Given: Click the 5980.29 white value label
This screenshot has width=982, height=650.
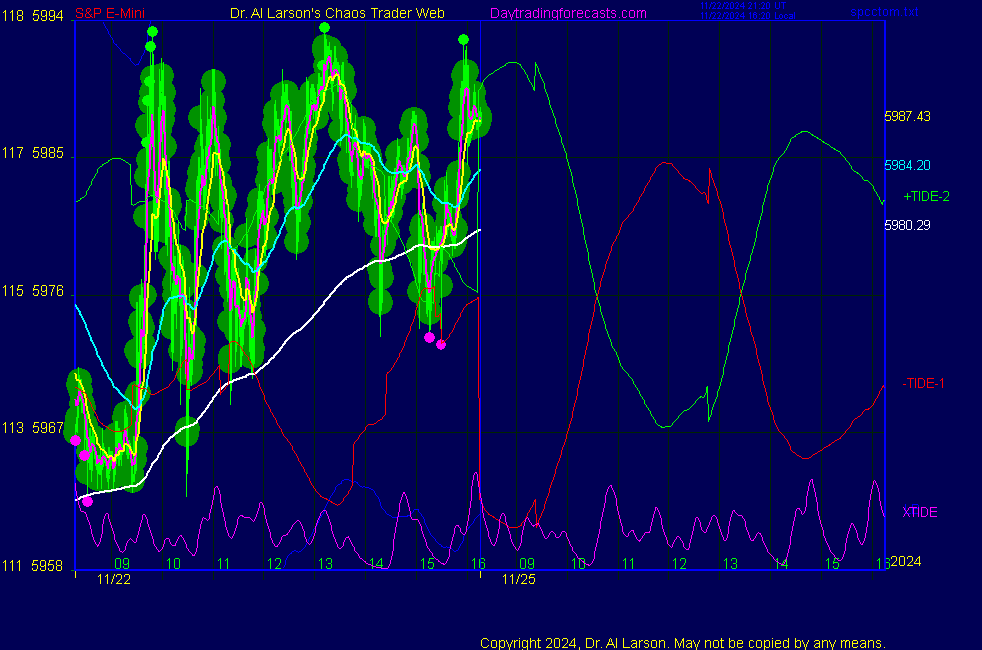Looking at the screenshot, I should [907, 225].
